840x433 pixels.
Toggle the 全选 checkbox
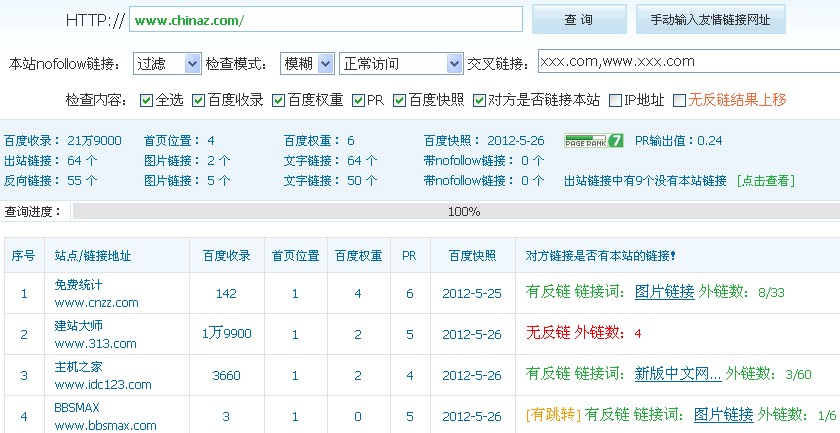click(146, 100)
